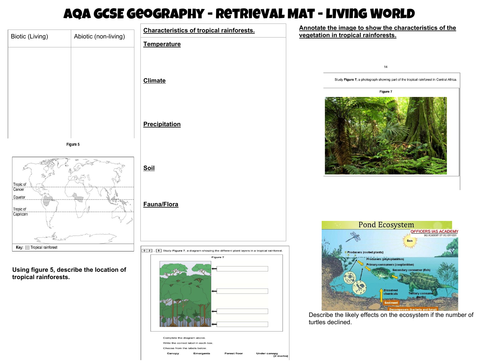Click the Biotic (Living) column header
Screen dimensions: 500x363
29,36
